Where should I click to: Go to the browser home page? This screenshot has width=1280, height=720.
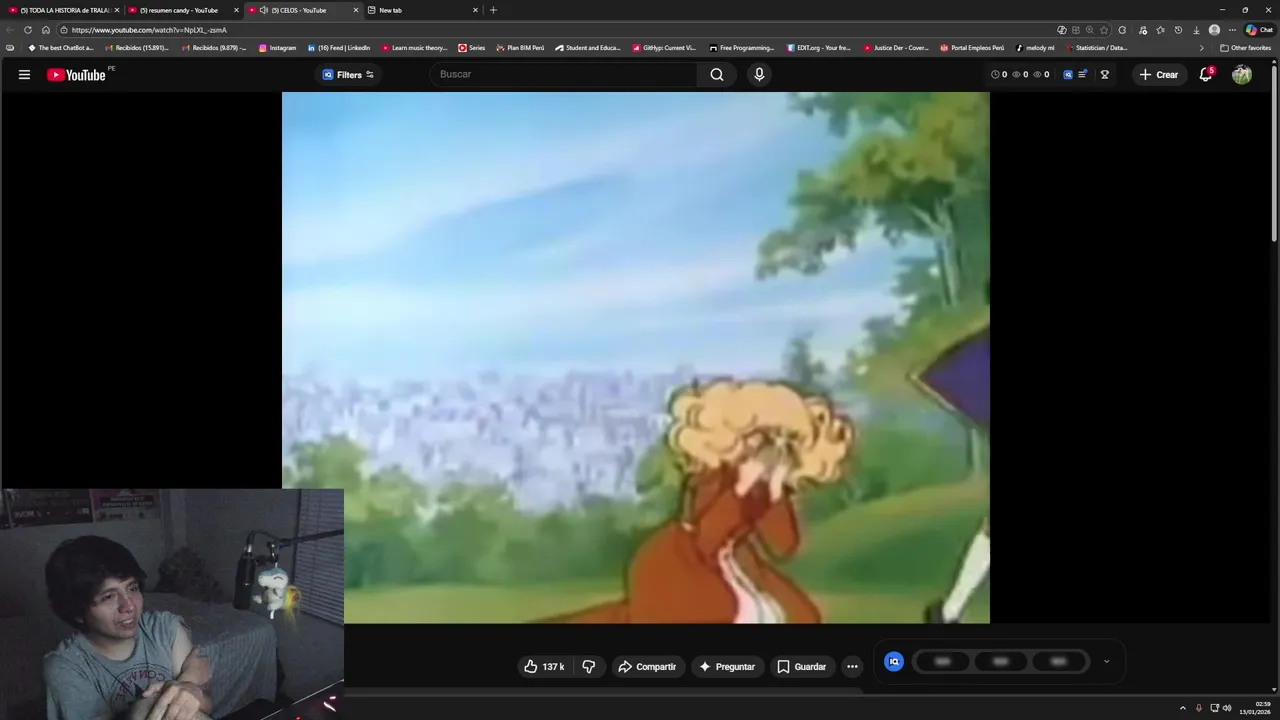46,30
